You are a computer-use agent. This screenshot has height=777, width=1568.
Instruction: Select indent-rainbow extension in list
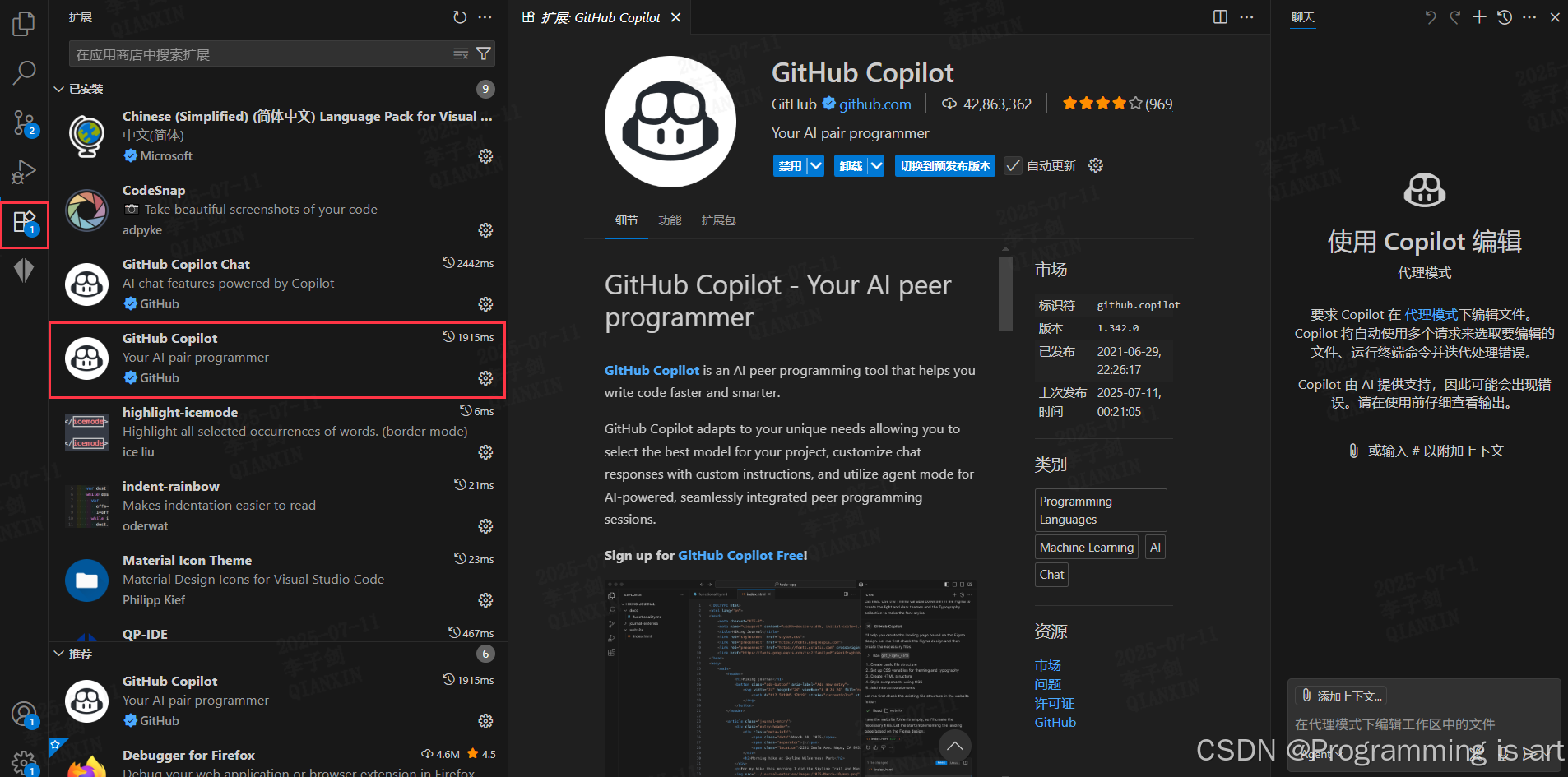pyautogui.click(x=277, y=506)
